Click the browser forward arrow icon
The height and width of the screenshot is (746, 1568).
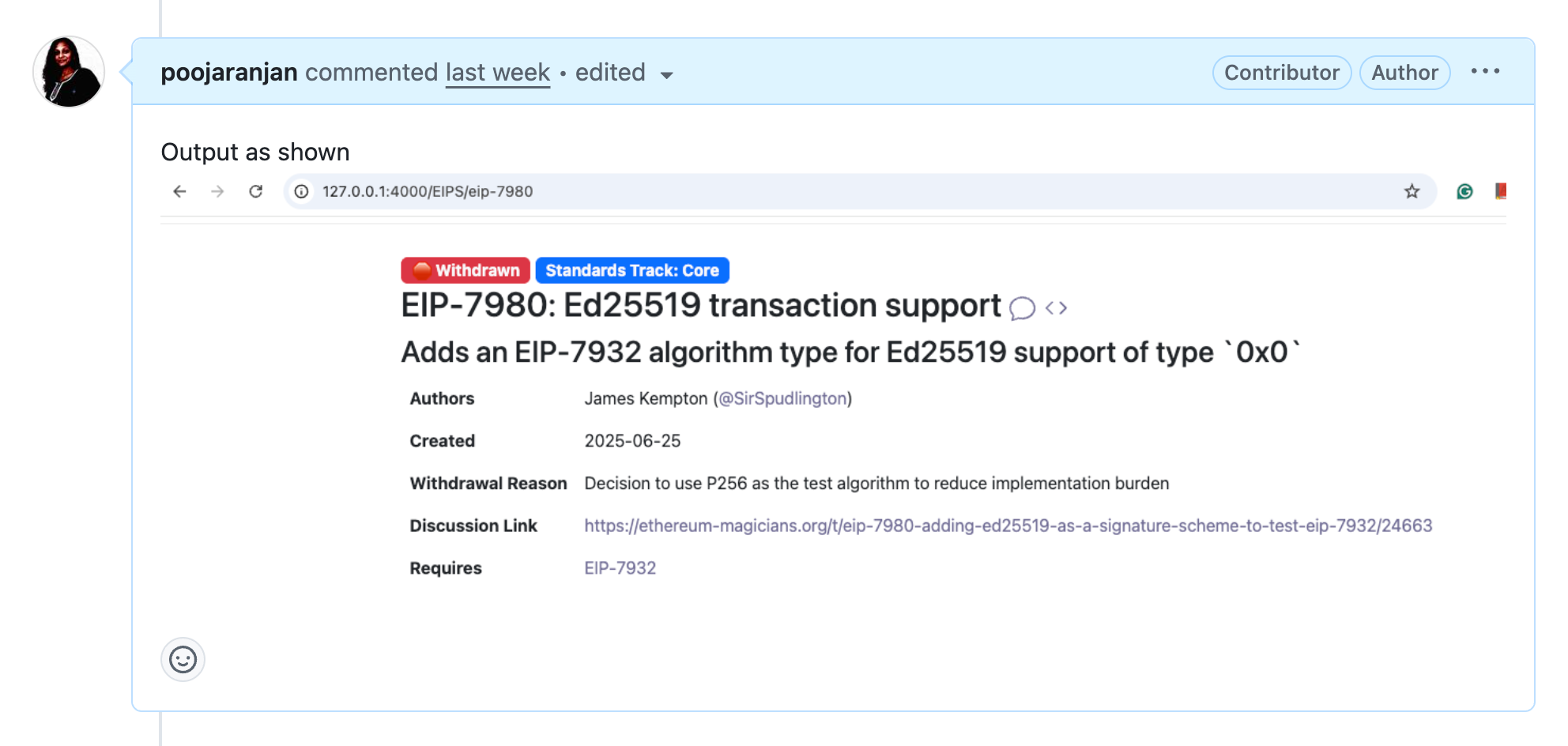point(217,191)
